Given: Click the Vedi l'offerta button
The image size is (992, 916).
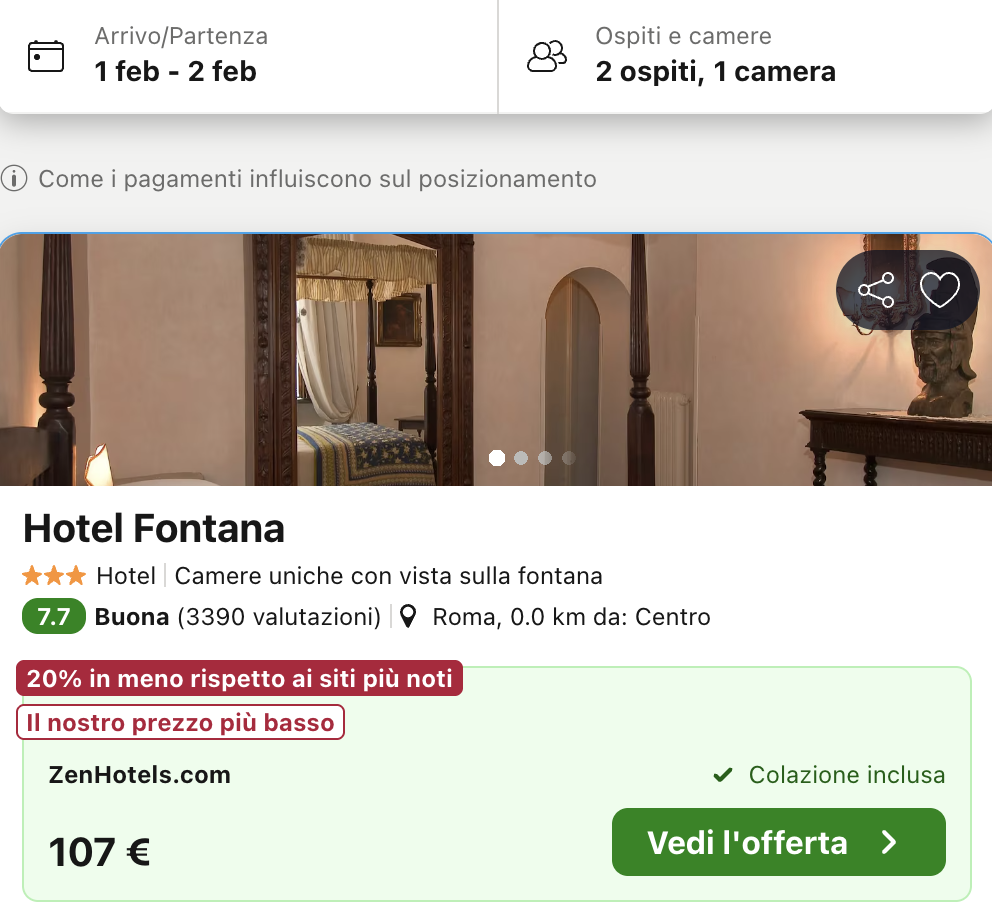Looking at the screenshot, I should (x=778, y=842).
